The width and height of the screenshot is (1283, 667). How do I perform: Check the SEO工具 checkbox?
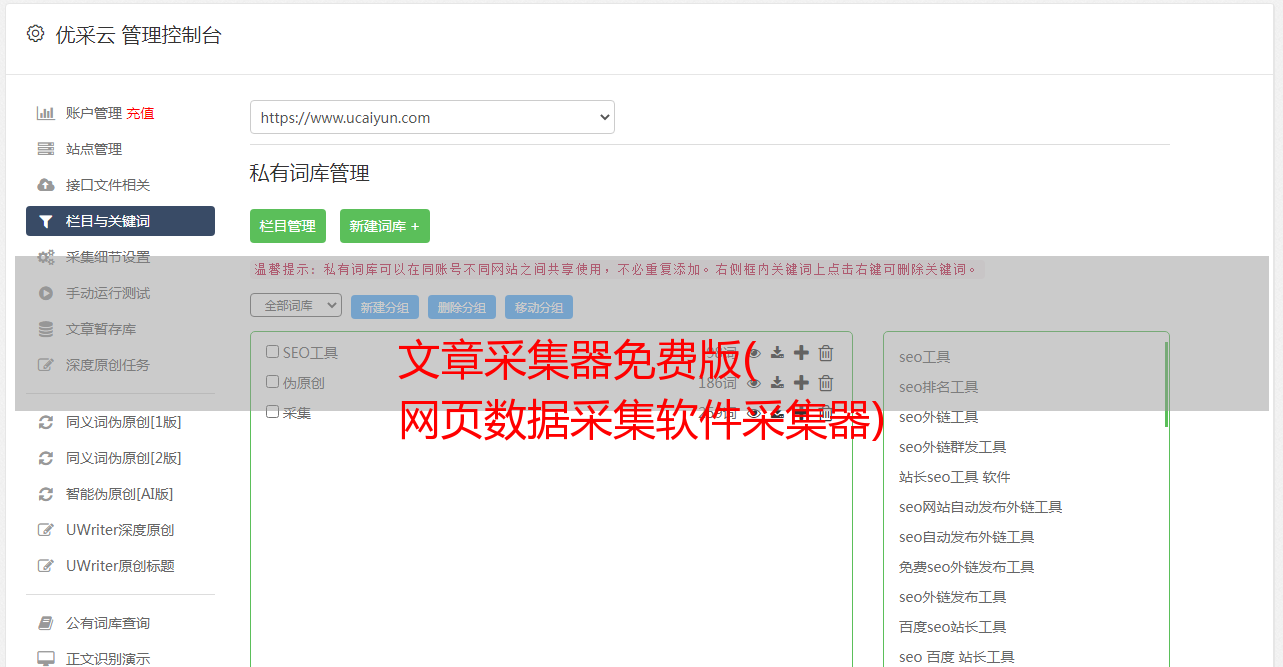pos(272,352)
